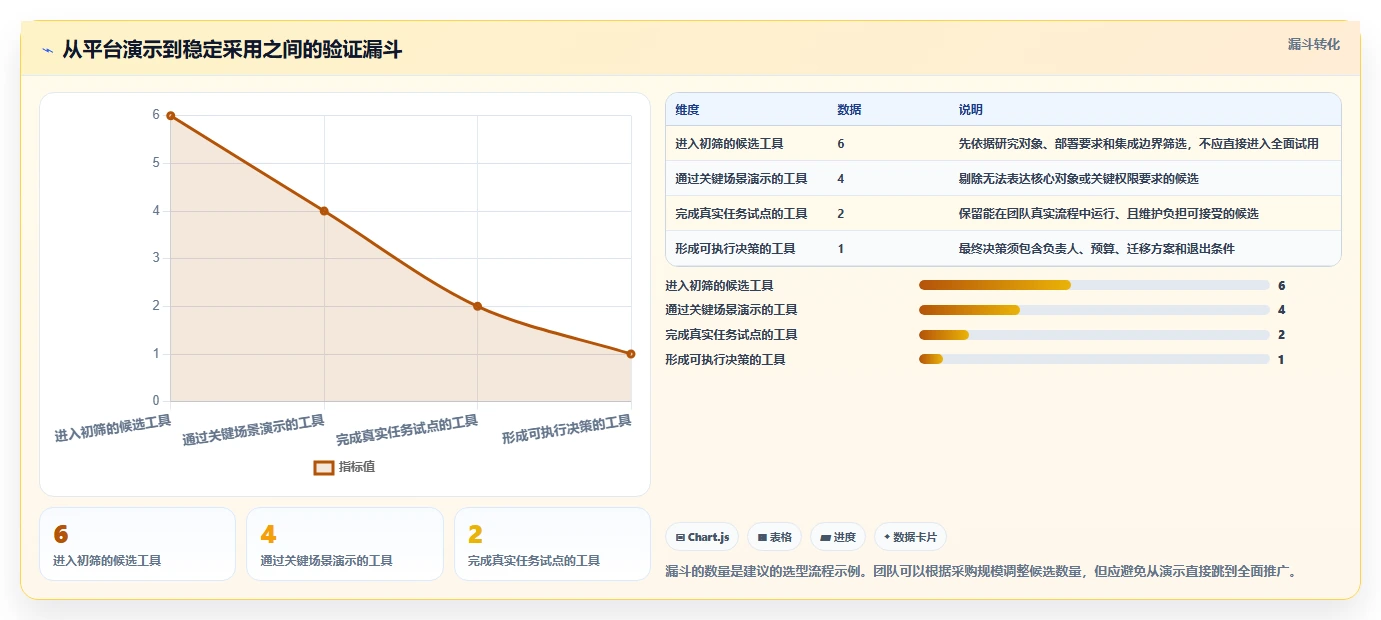Toggle the 指标值 legend color box

(323, 467)
